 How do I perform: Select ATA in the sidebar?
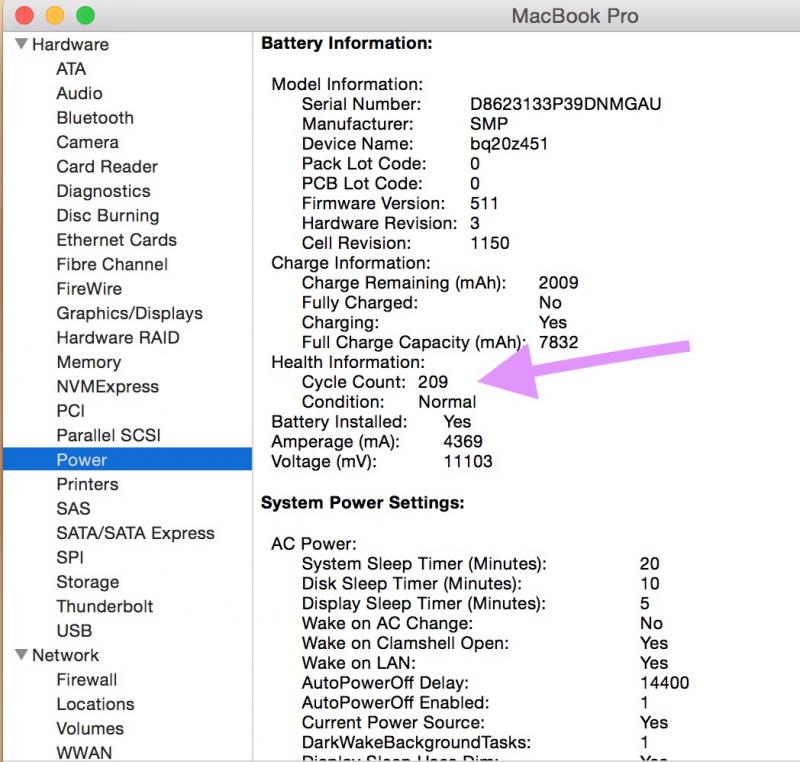tap(71, 69)
